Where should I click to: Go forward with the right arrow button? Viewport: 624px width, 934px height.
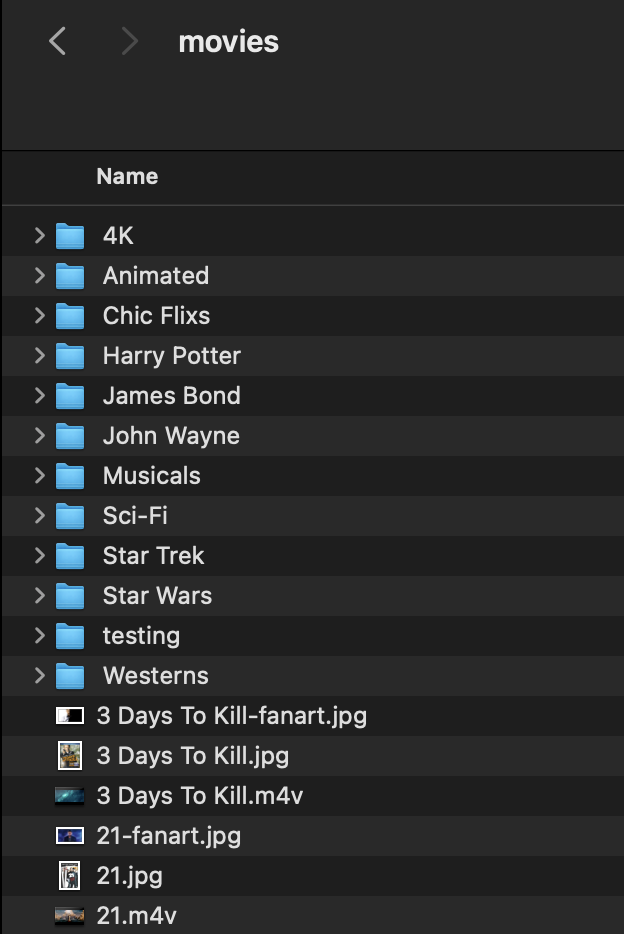pos(129,41)
